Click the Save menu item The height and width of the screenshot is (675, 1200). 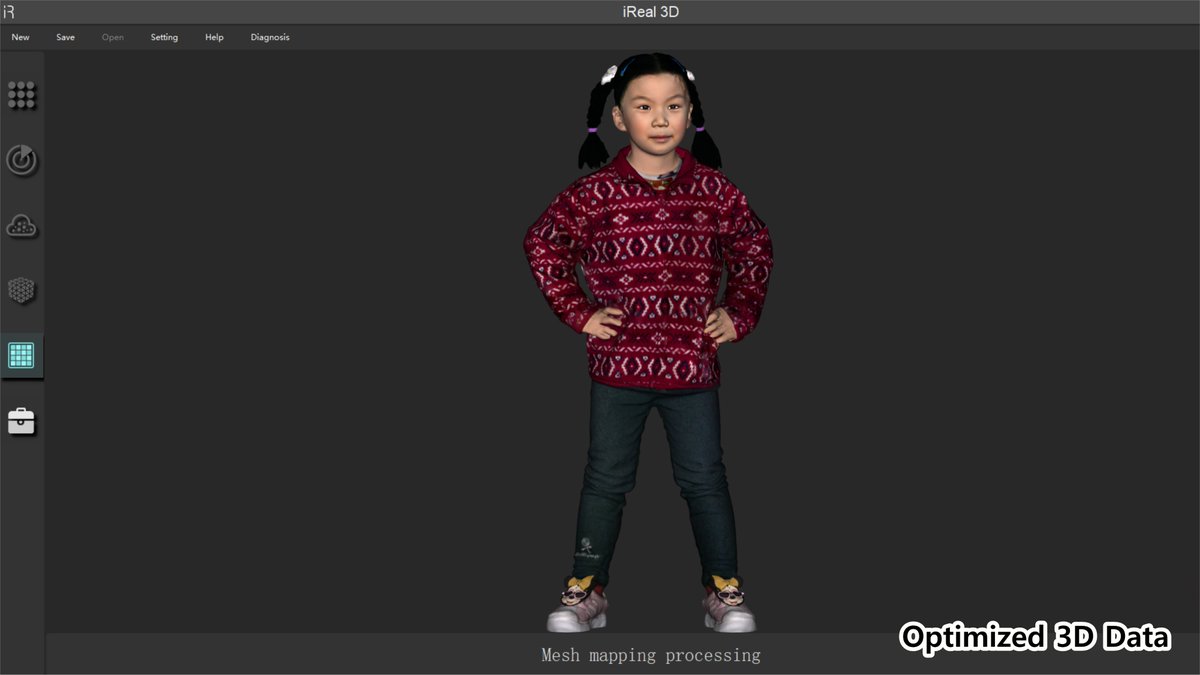coord(65,38)
